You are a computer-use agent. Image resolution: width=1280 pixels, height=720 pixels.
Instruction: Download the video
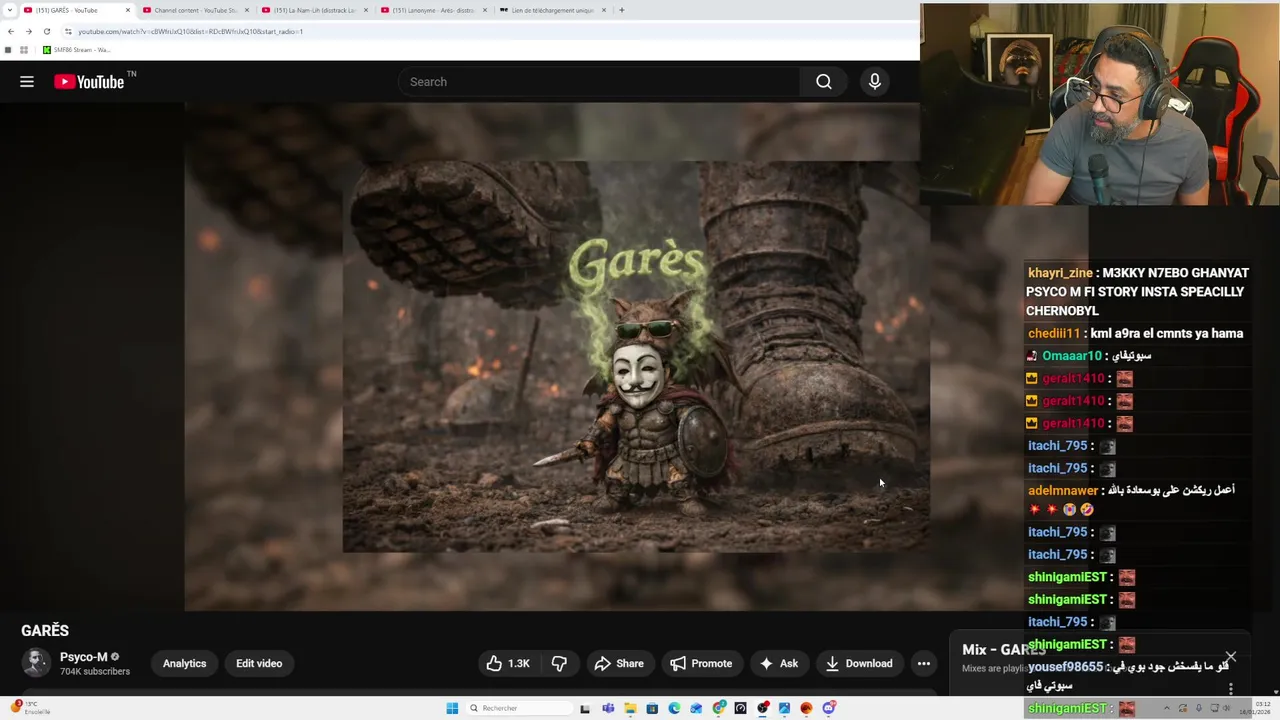858,663
